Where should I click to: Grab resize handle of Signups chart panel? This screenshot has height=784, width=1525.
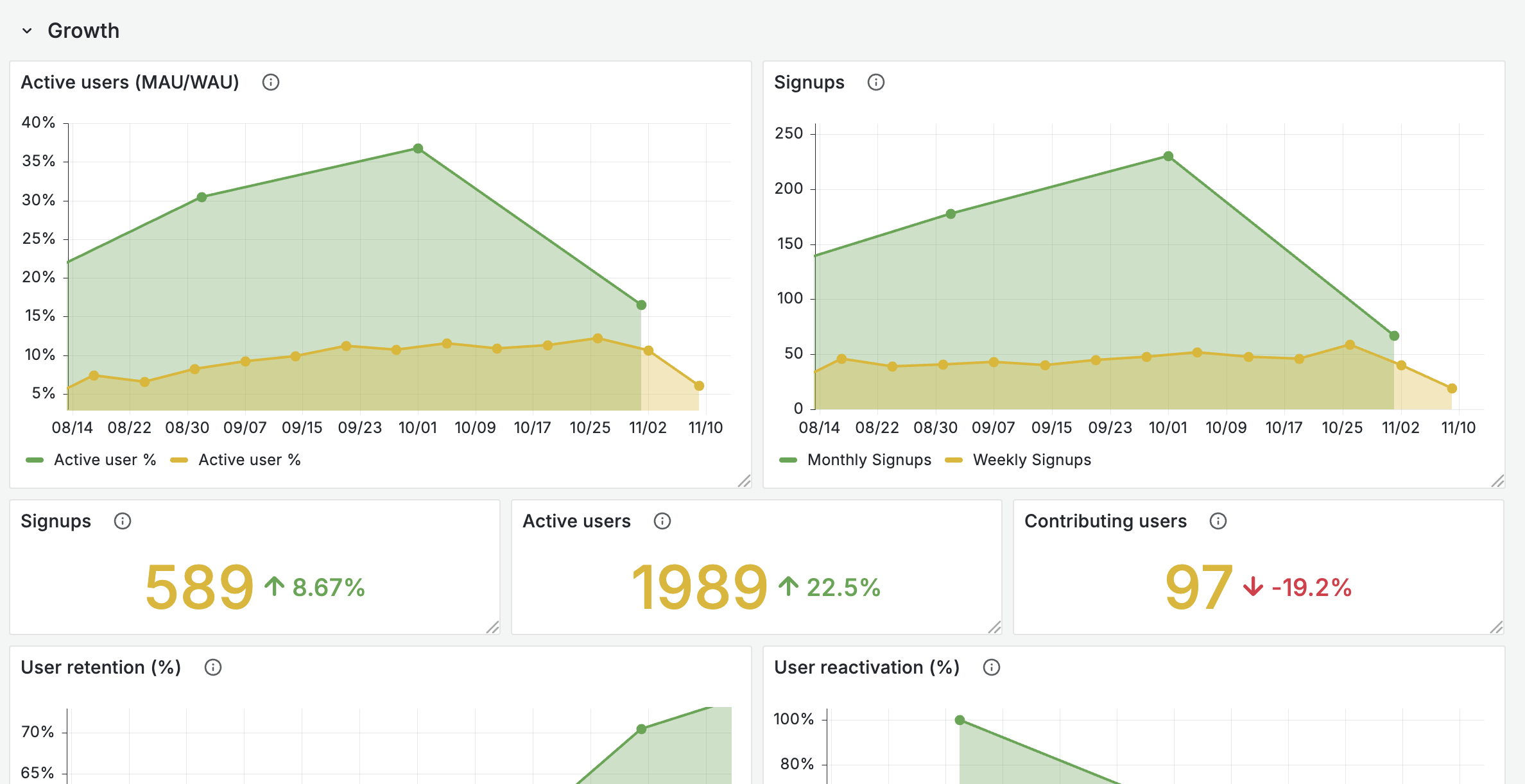[x=1497, y=481]
